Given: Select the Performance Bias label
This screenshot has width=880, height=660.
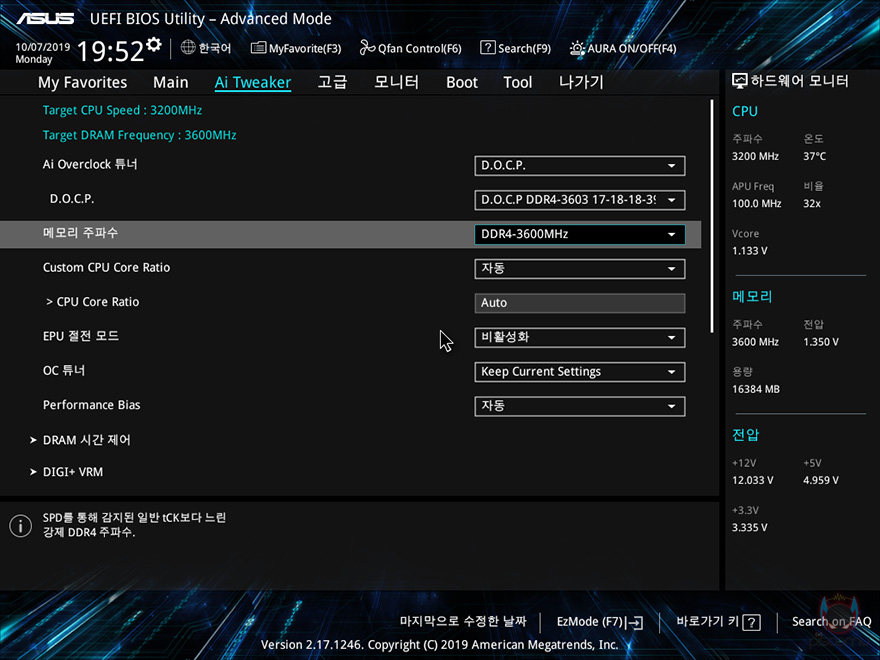Looking at the screenshot, I should tap(91, 405).
